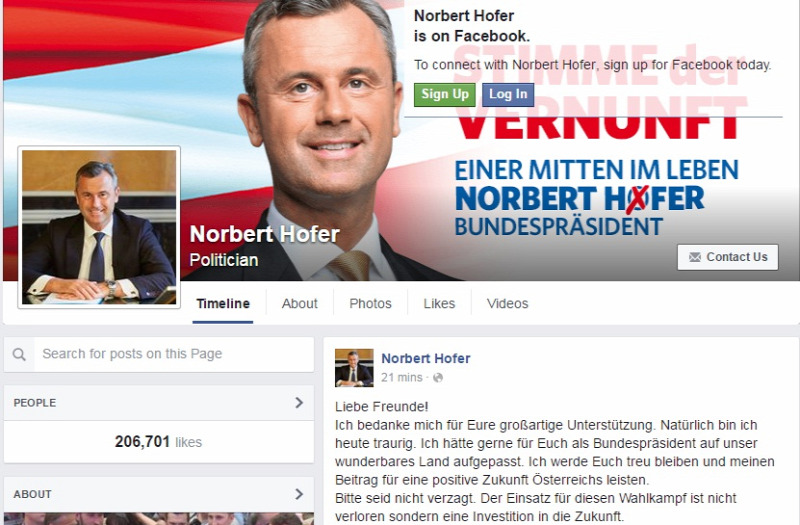Open the Photos tab
This screenshot has height=525, width=800.
click(370, 304)
